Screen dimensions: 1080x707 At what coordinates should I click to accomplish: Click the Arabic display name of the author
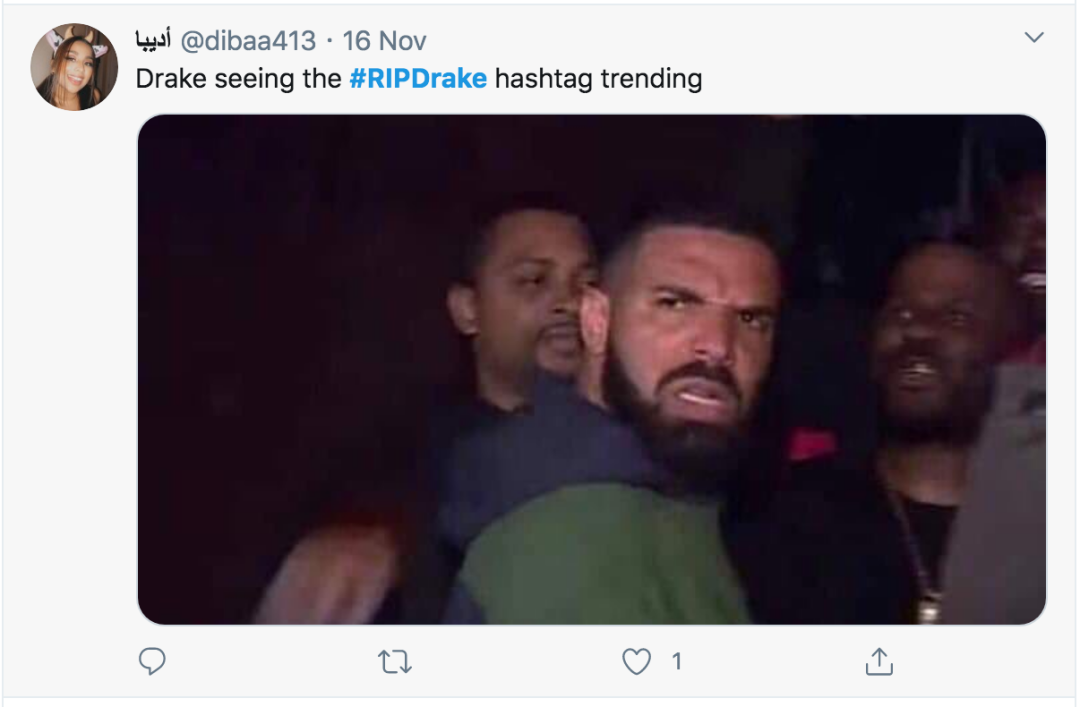coord(154,40)
